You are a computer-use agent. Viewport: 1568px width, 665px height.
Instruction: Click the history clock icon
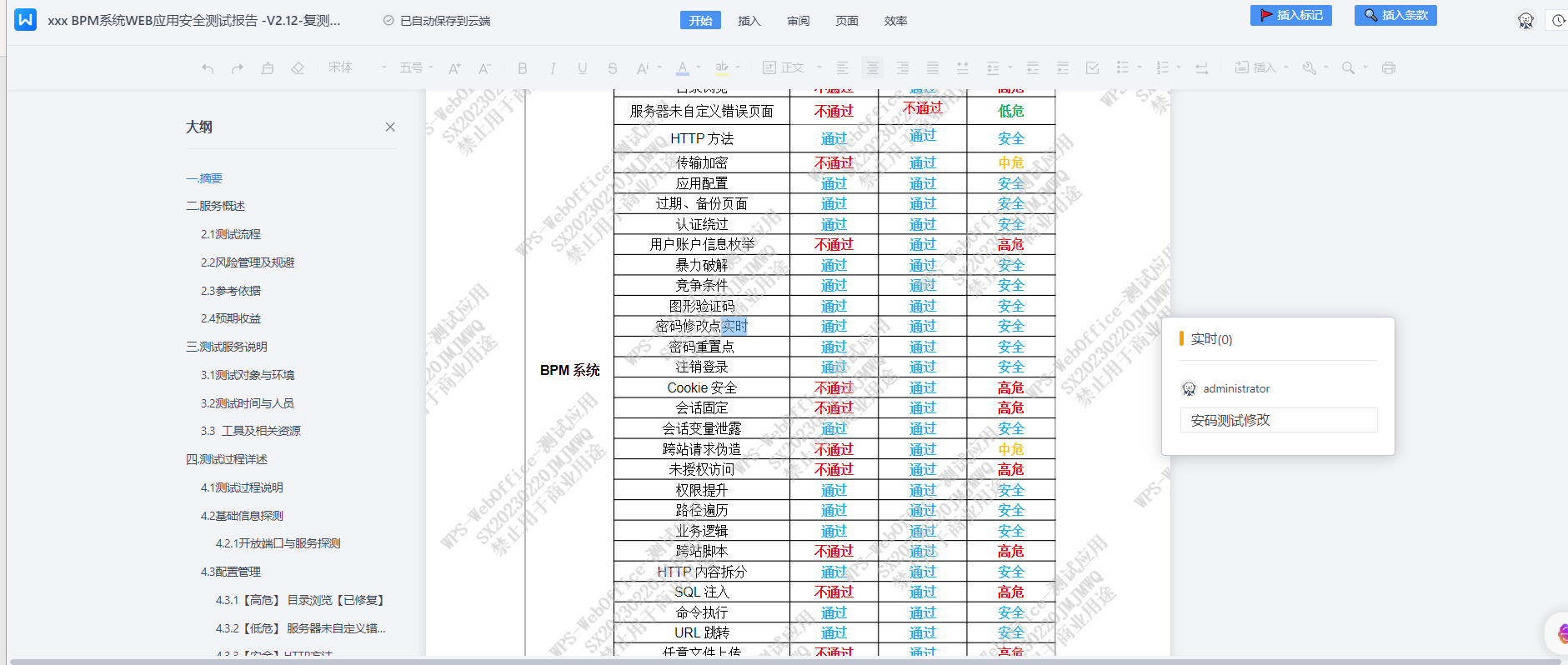[x=1558, y=21]
